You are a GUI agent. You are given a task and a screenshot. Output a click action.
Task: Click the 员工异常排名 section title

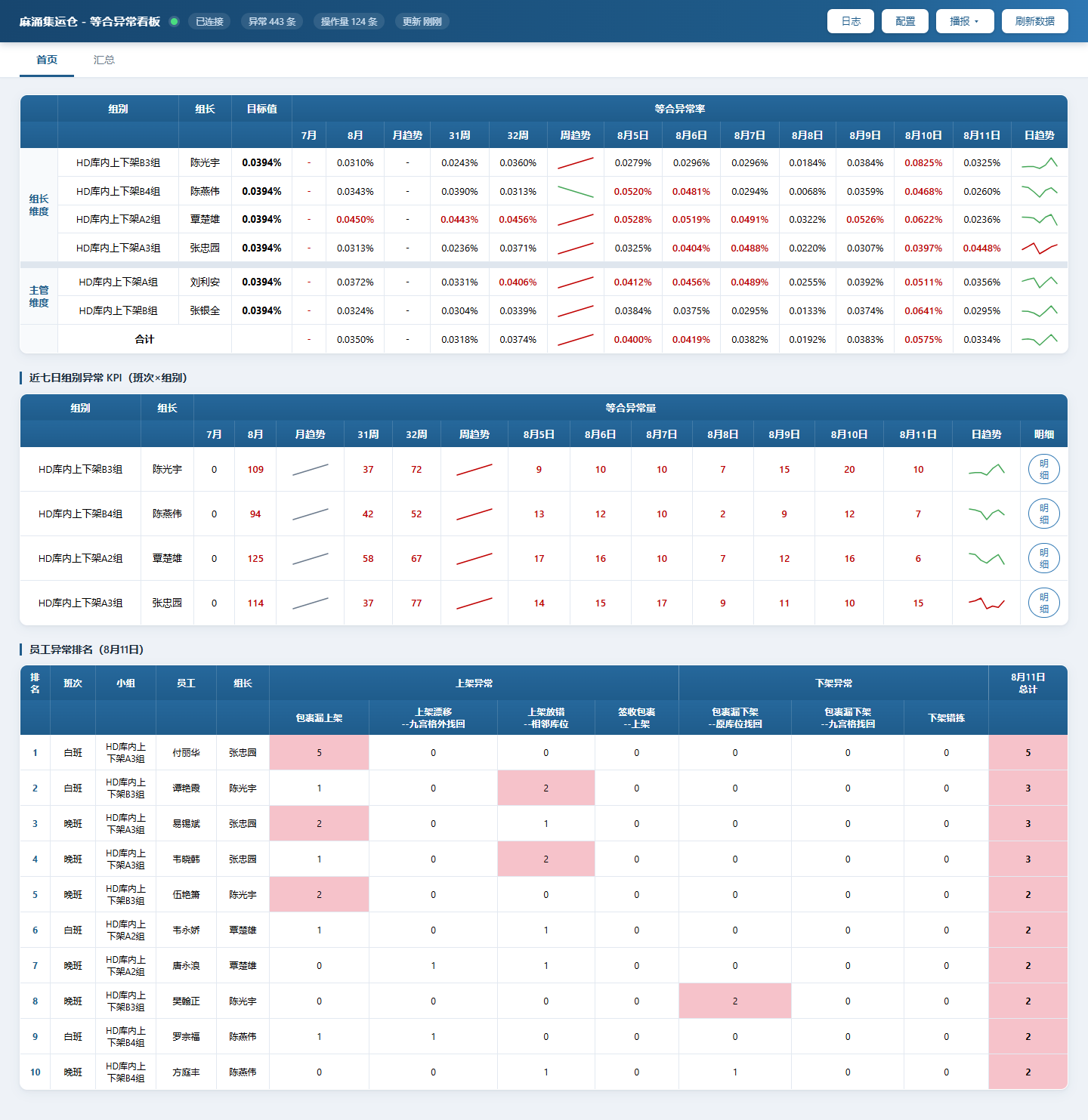86,649
